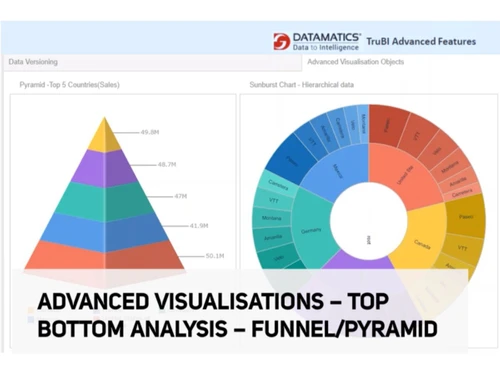Select the blue Amarilla outer segment
The image size is (500, 375).
[325, 133]
